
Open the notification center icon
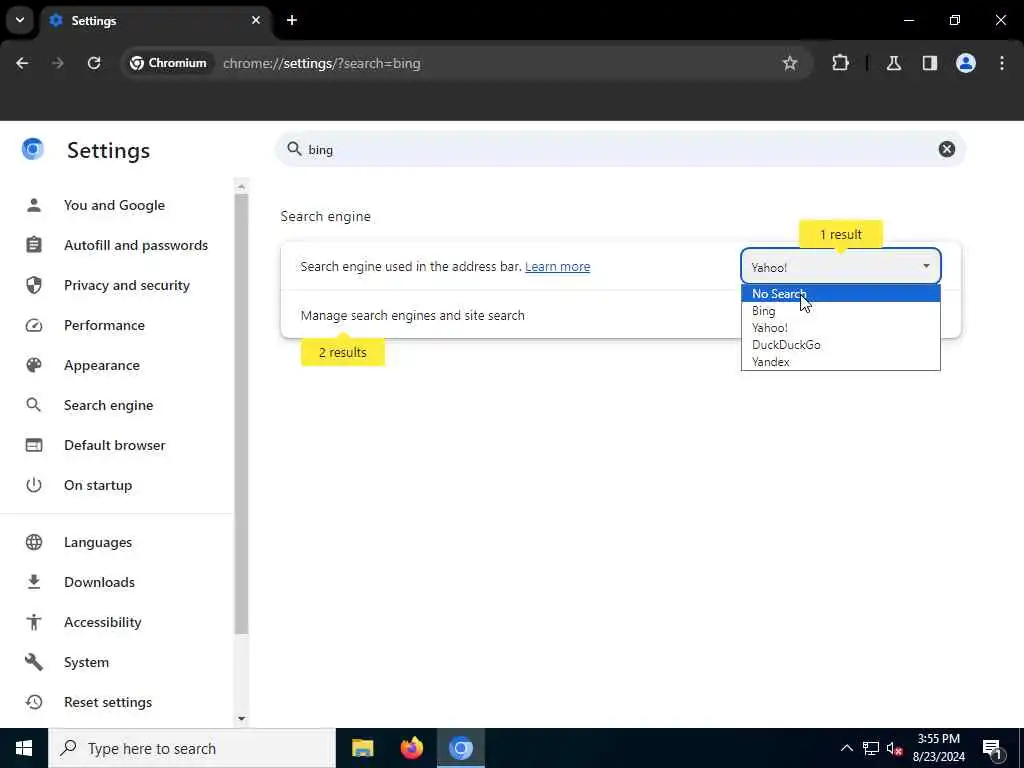point(992,748)
